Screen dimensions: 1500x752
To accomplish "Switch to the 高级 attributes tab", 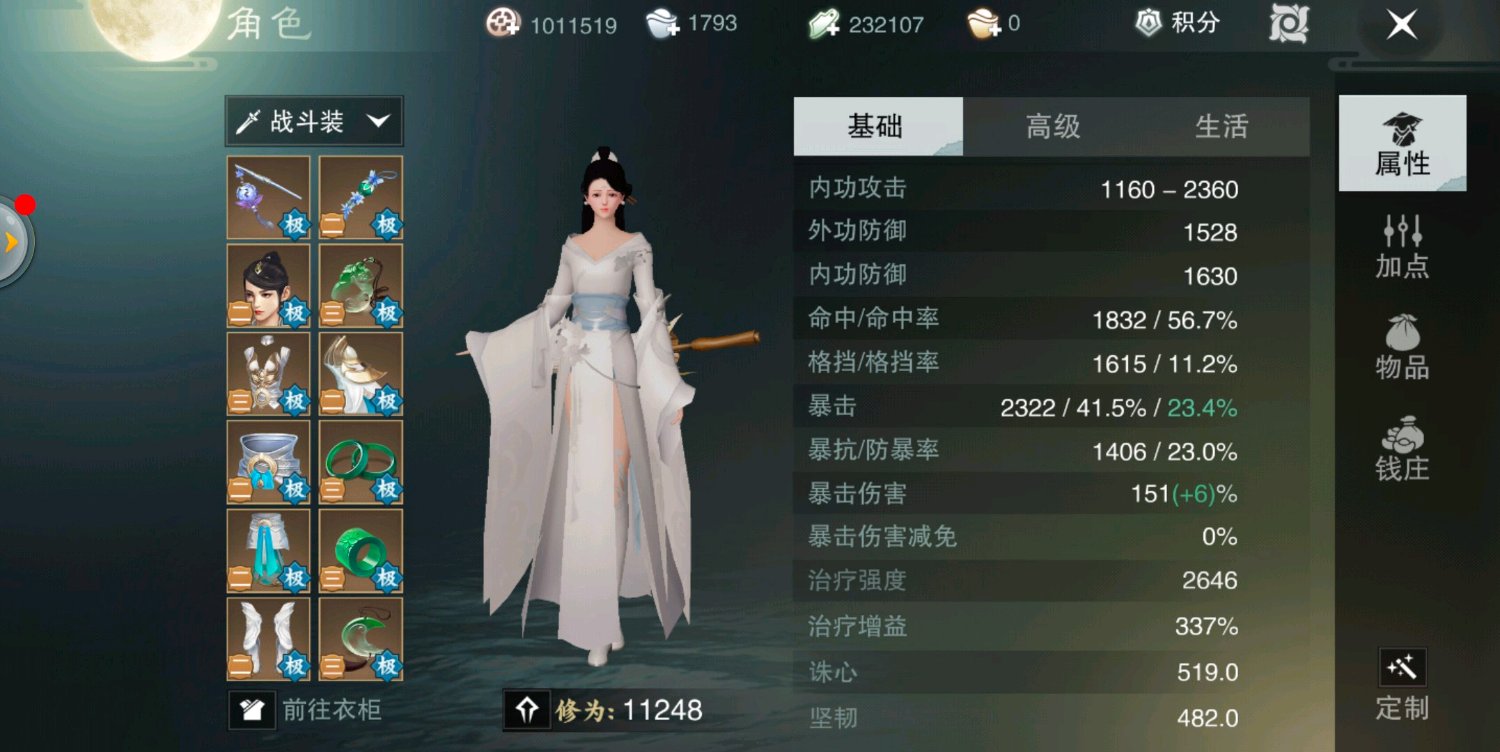I will tap(1053, 126).
